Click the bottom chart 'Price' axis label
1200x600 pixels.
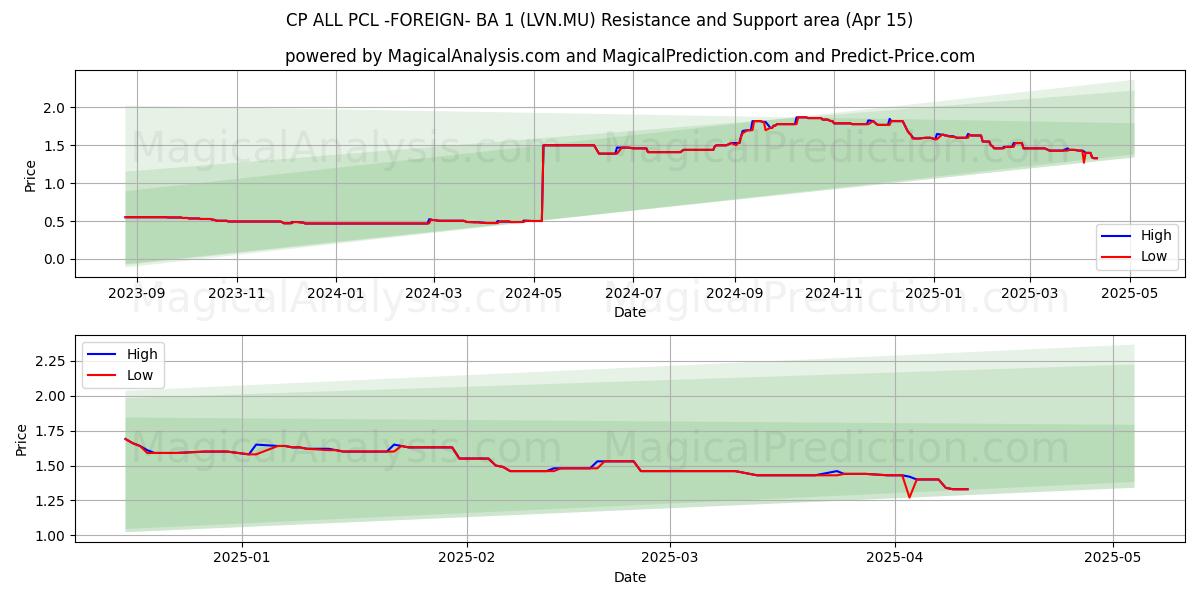tap(22, 439)
